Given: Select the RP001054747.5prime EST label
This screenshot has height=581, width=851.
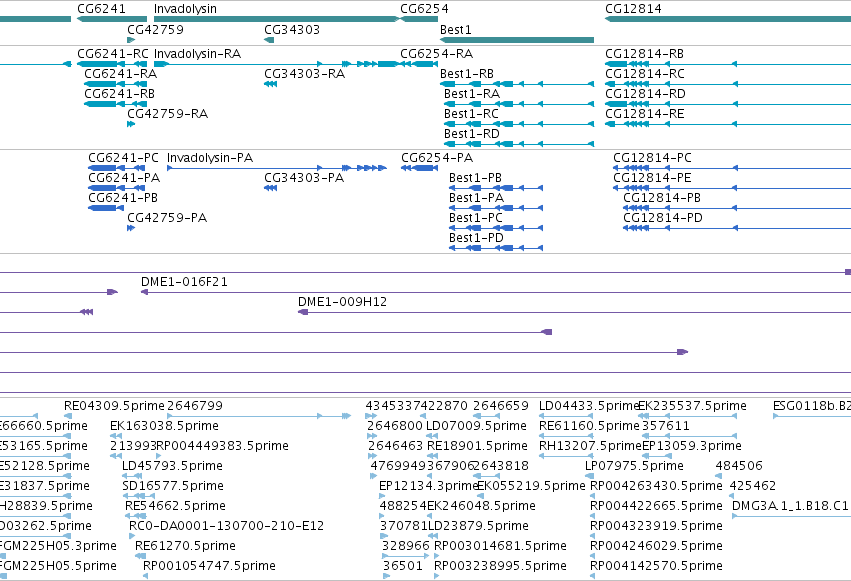Looking at the screenshot, I should point(209,566).
